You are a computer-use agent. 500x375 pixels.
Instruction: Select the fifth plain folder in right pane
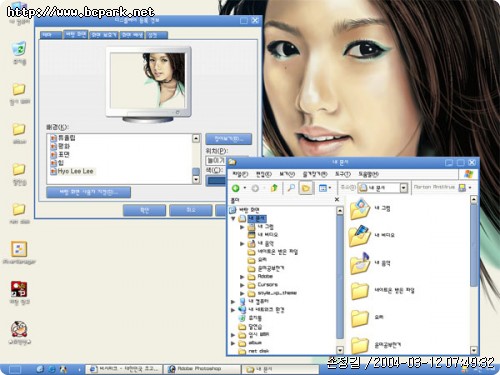[x=360, y=318]
